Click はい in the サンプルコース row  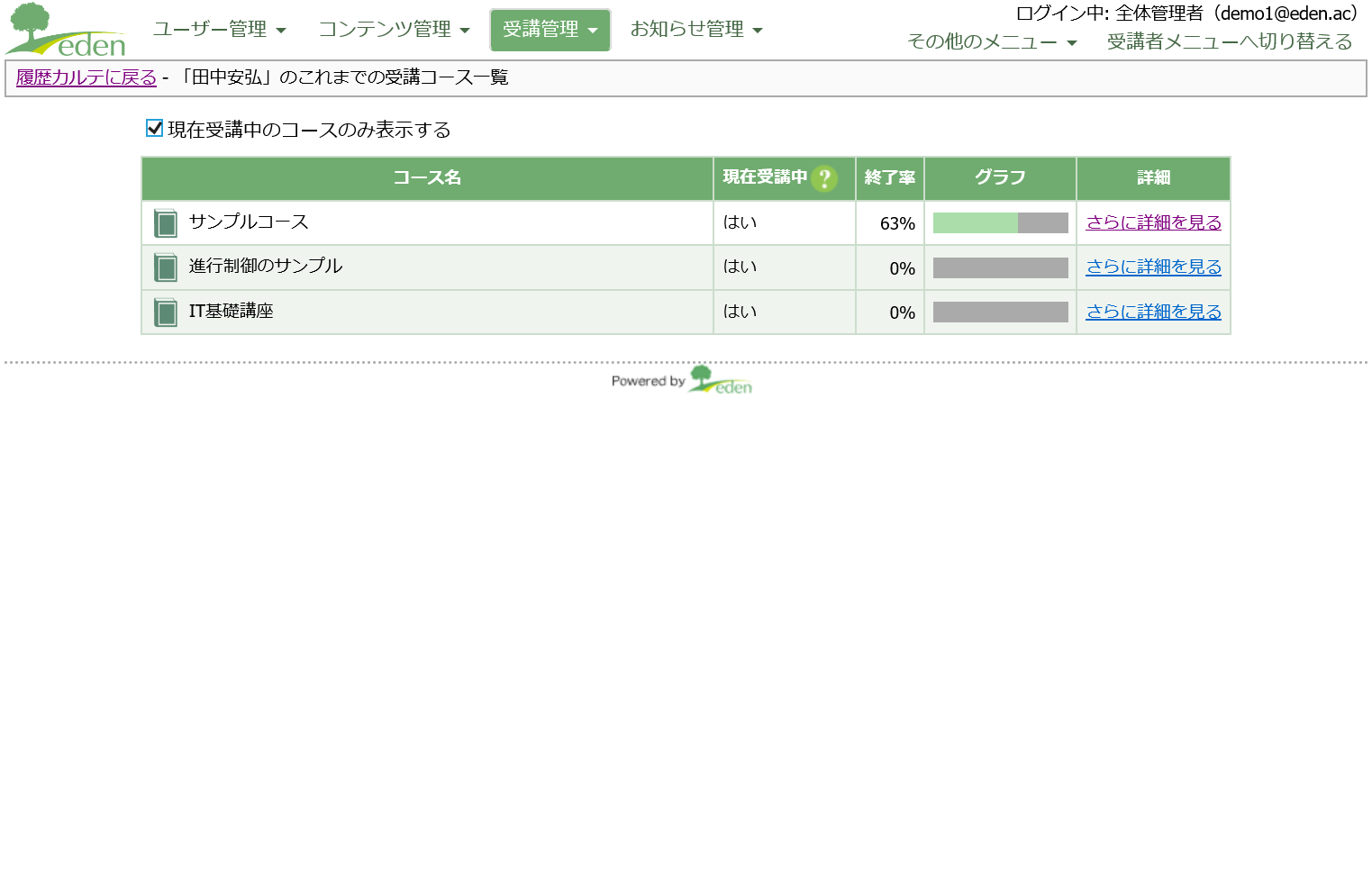tap(740, 222)
